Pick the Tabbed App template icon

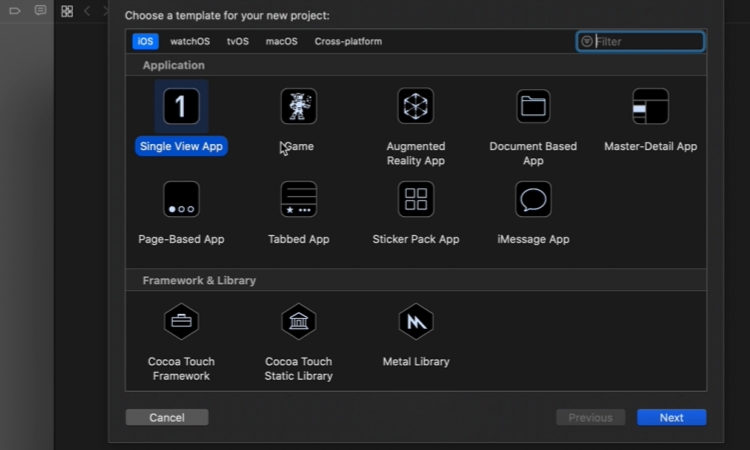pos(298,199)
